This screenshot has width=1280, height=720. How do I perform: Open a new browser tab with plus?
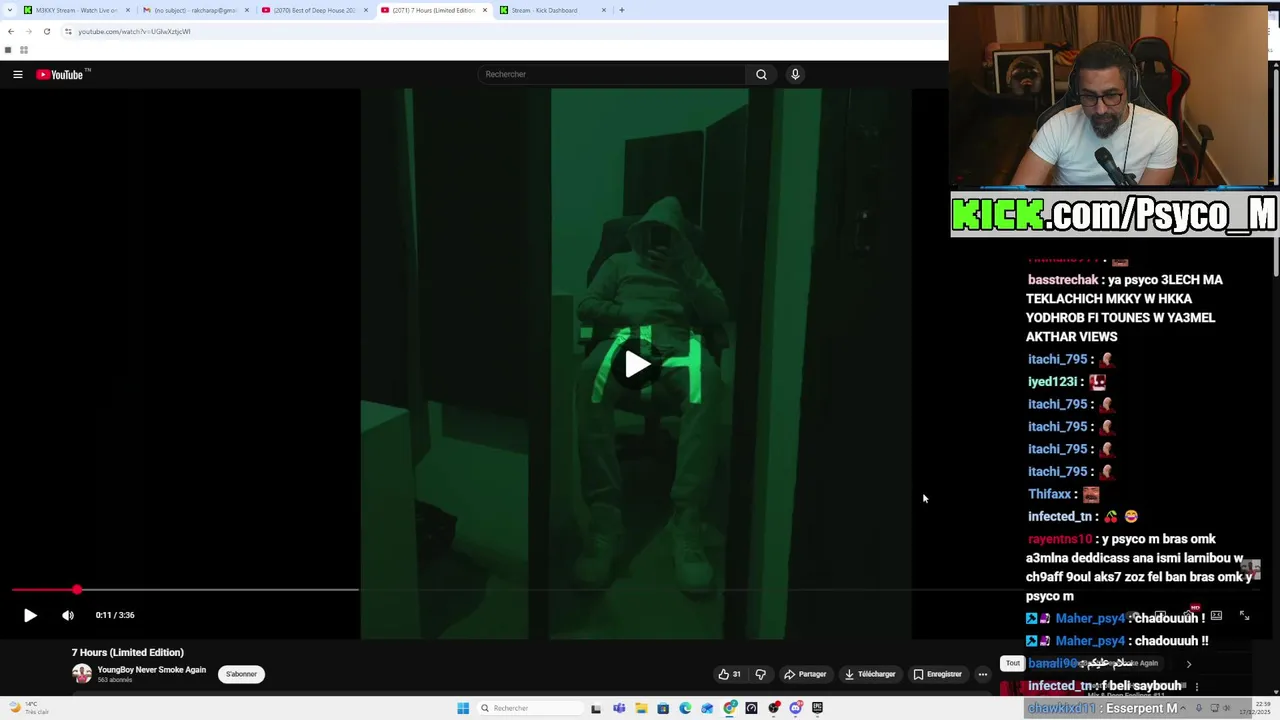621,10
